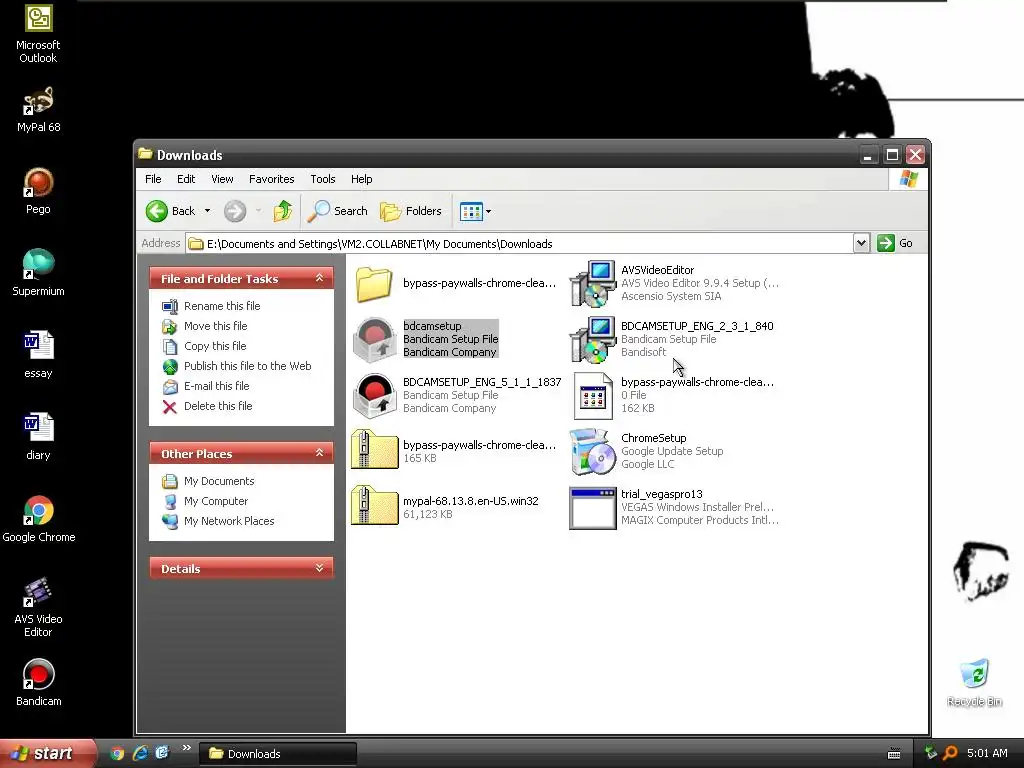Select the 165 KB bypass-paywalls zip archive

pos(374,451)
